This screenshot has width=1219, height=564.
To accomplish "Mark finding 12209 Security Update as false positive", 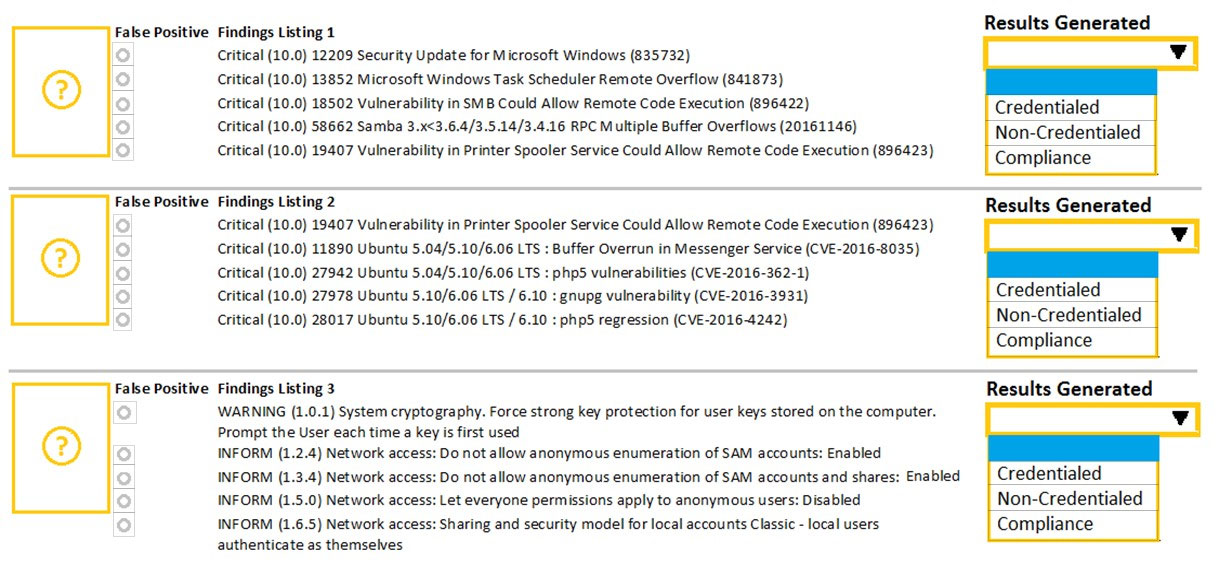I will pos(123,55).
